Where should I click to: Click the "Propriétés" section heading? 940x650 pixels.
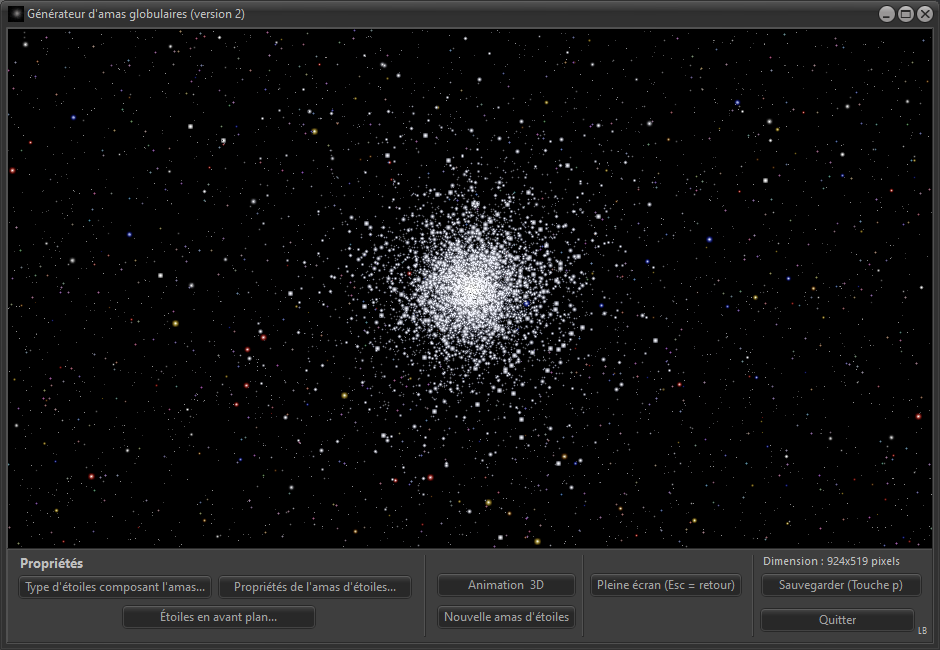[x=51, y=564]
